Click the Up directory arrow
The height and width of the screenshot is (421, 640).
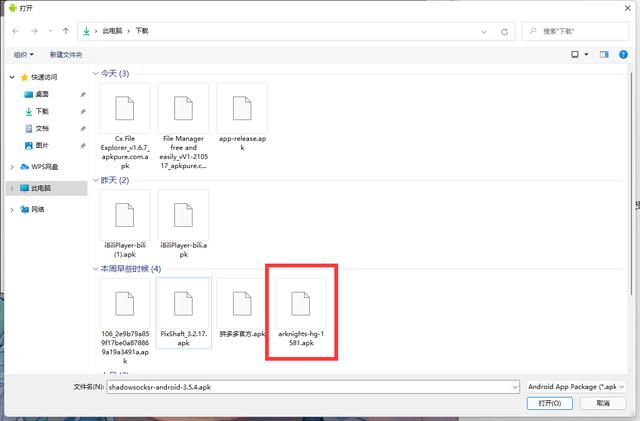(x=66, y=31)
